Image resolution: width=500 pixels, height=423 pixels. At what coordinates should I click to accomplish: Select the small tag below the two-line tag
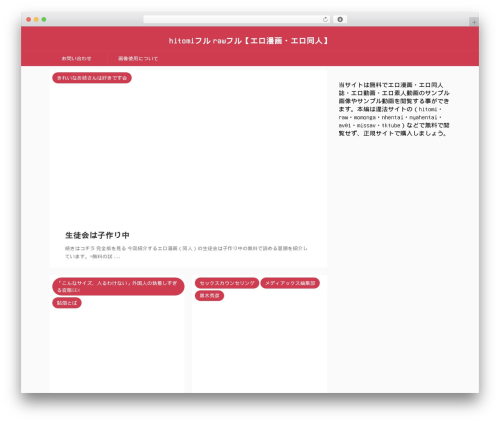[x=67, y=303]
